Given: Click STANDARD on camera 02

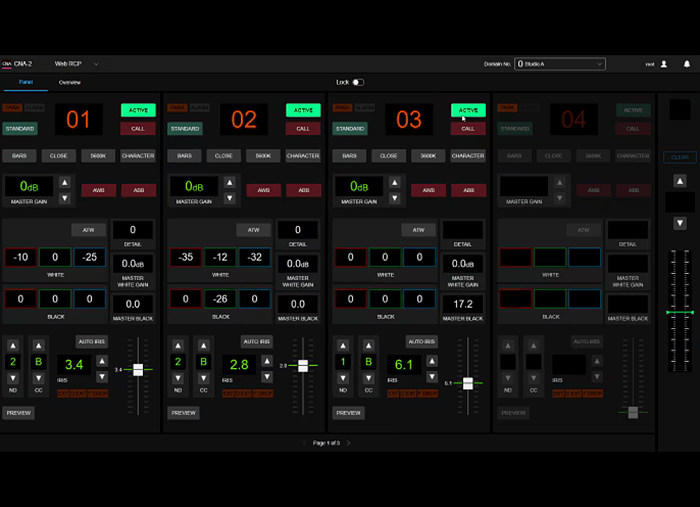Looking at the screenshot, I should click(185, 129).
